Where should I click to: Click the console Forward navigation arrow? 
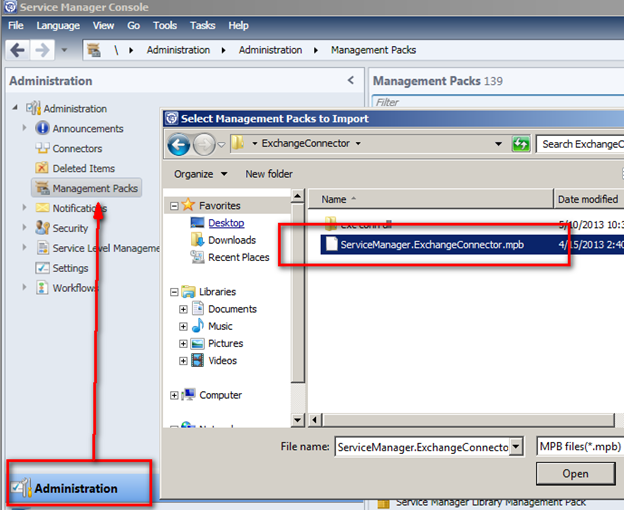pos(42,50)
